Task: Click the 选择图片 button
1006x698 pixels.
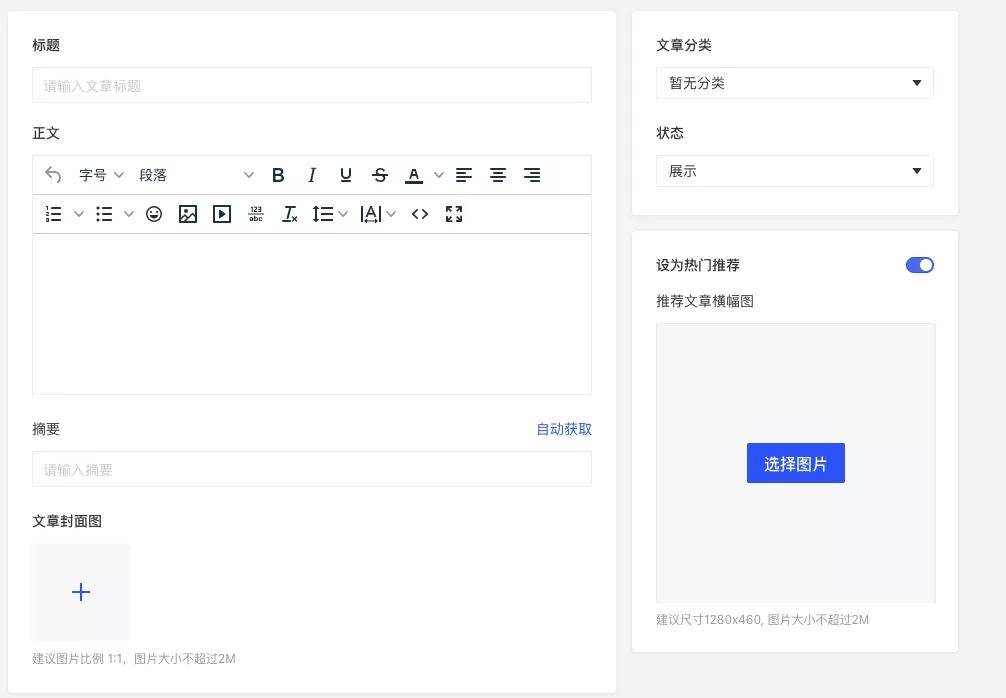Action: click(x=796, y=463)
